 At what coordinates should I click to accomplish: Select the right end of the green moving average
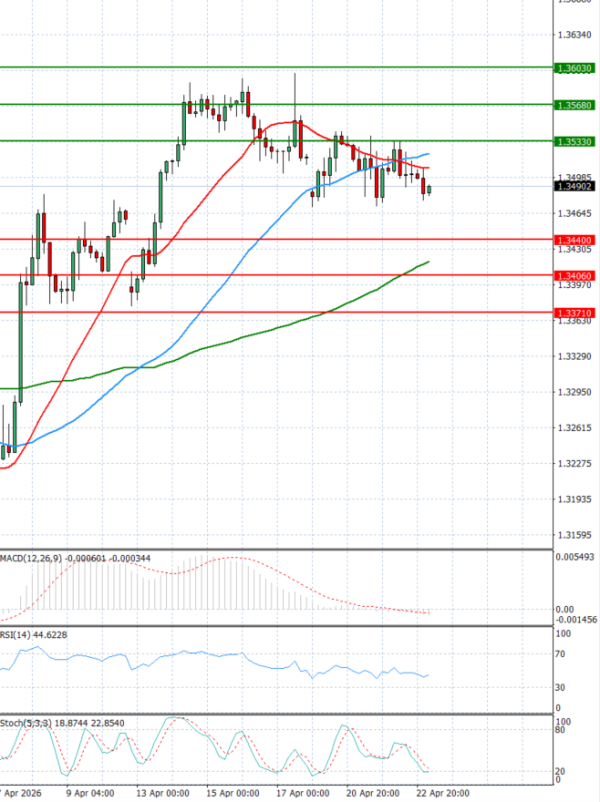428,262
